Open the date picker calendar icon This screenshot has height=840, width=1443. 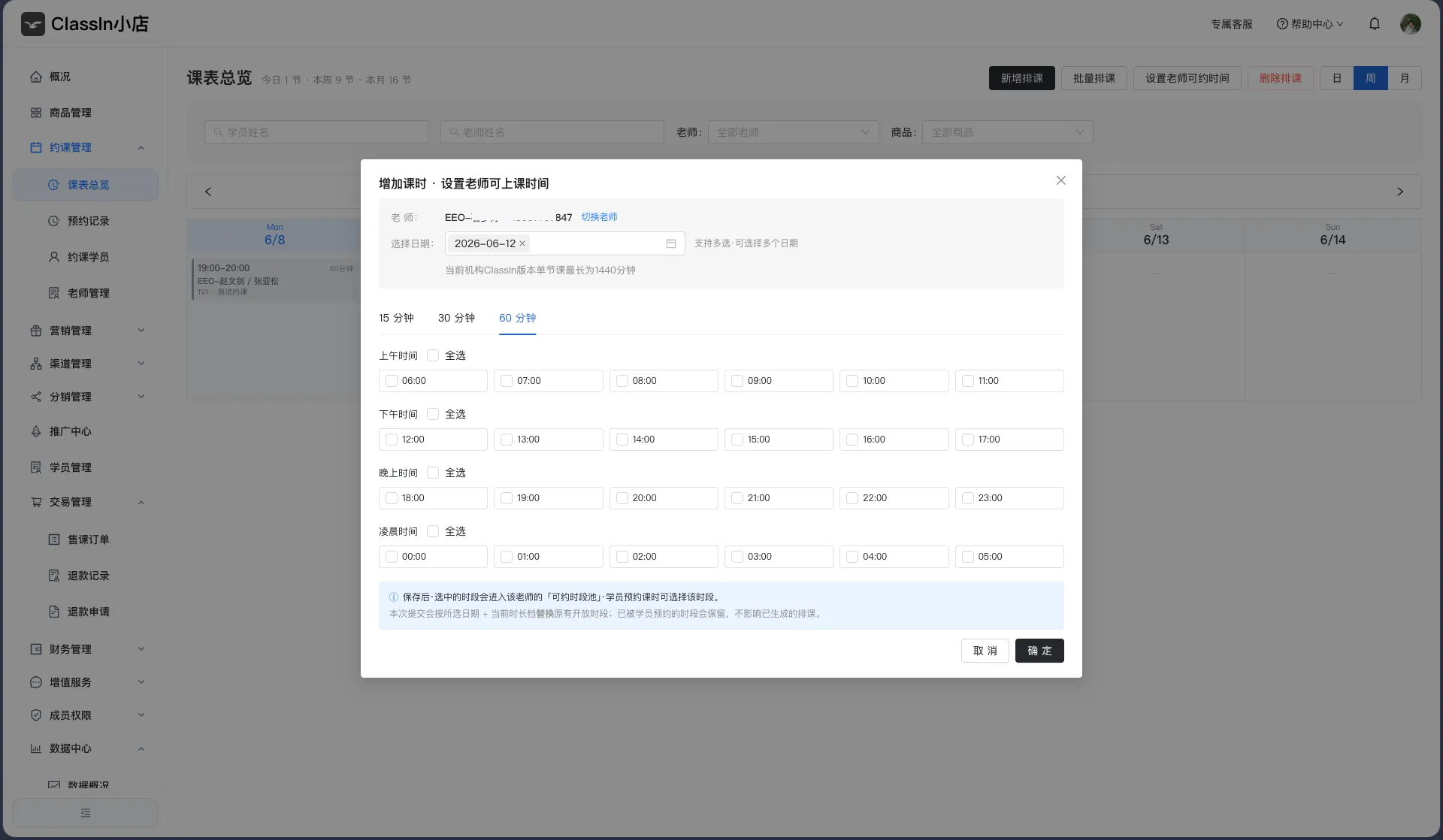click(x=671, y=243)
